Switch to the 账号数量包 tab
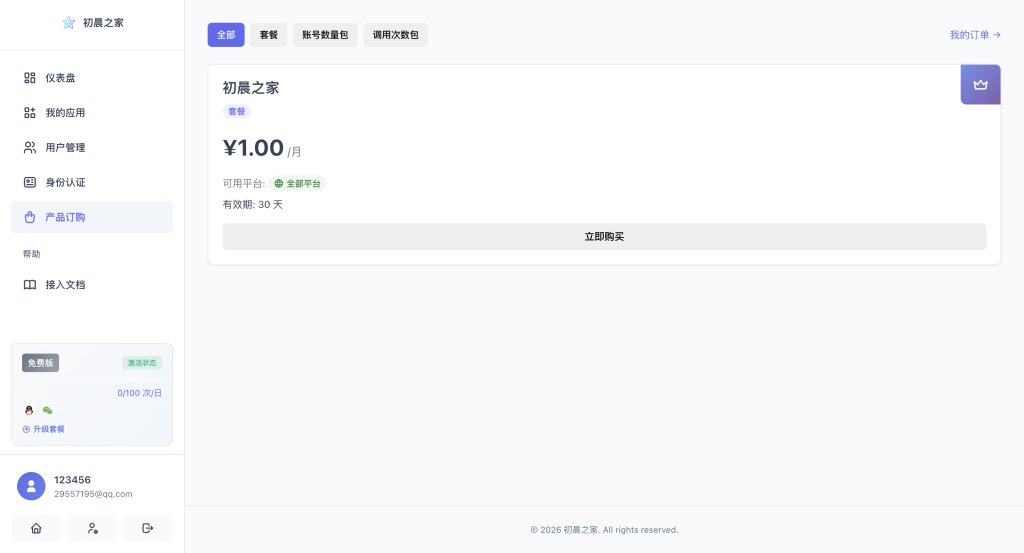1024x553 pixels. [x=325, y=35]
